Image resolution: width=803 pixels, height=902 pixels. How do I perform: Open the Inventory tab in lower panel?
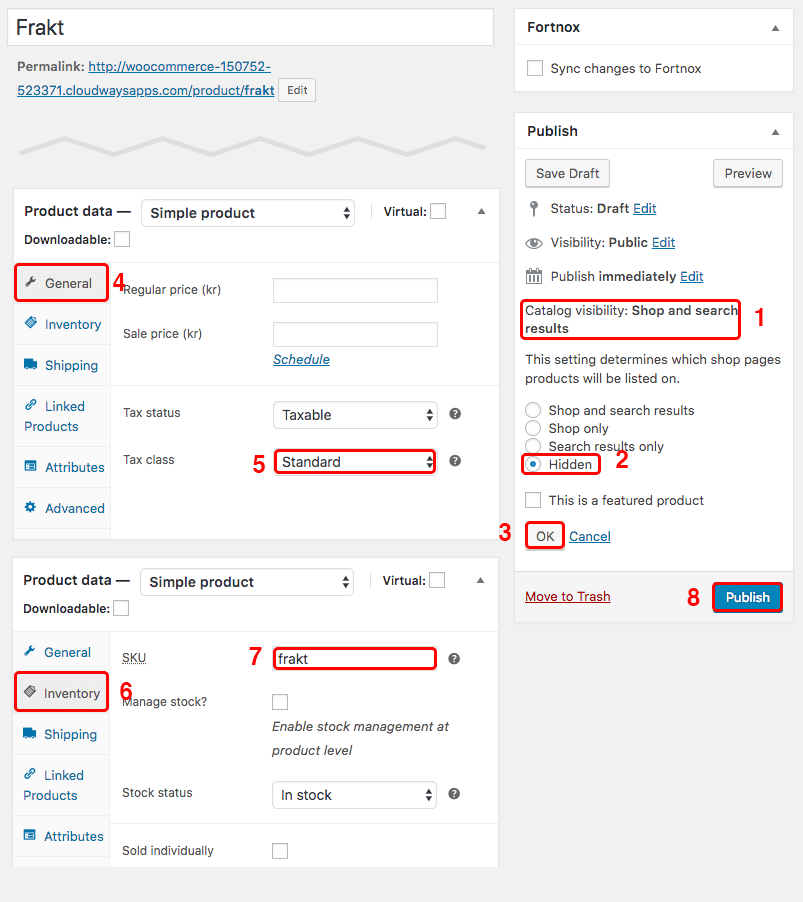tap(61, 693)
